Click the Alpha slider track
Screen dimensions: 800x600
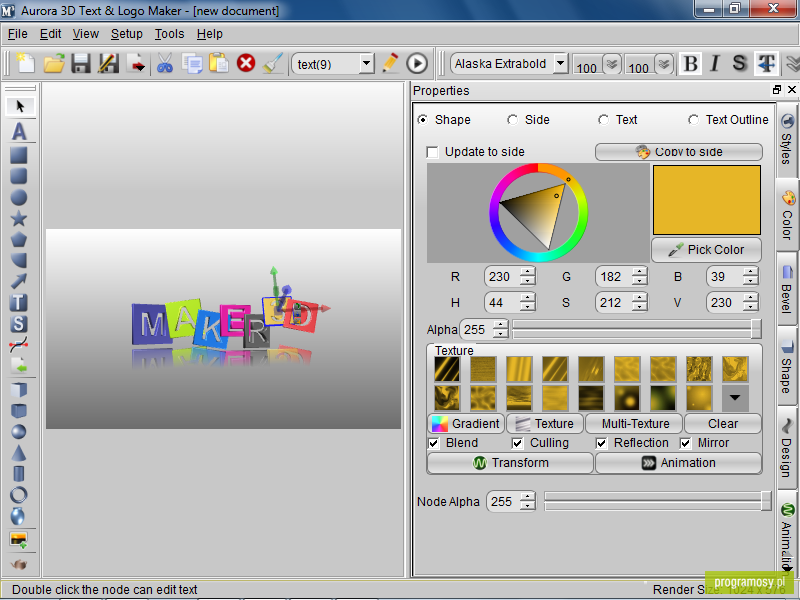tap(636, 329)
